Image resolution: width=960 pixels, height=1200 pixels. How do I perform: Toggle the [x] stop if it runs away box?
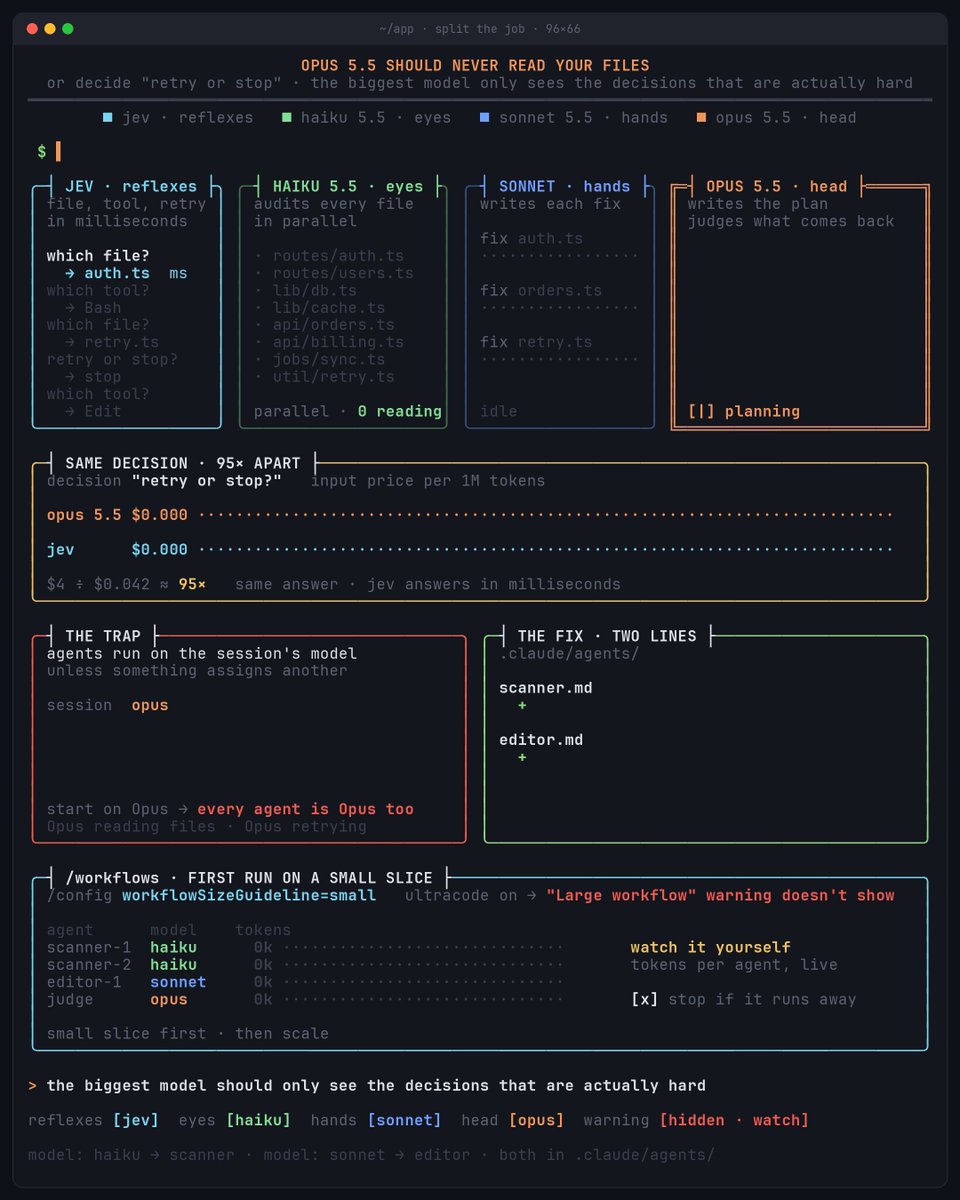coord(645,999)
